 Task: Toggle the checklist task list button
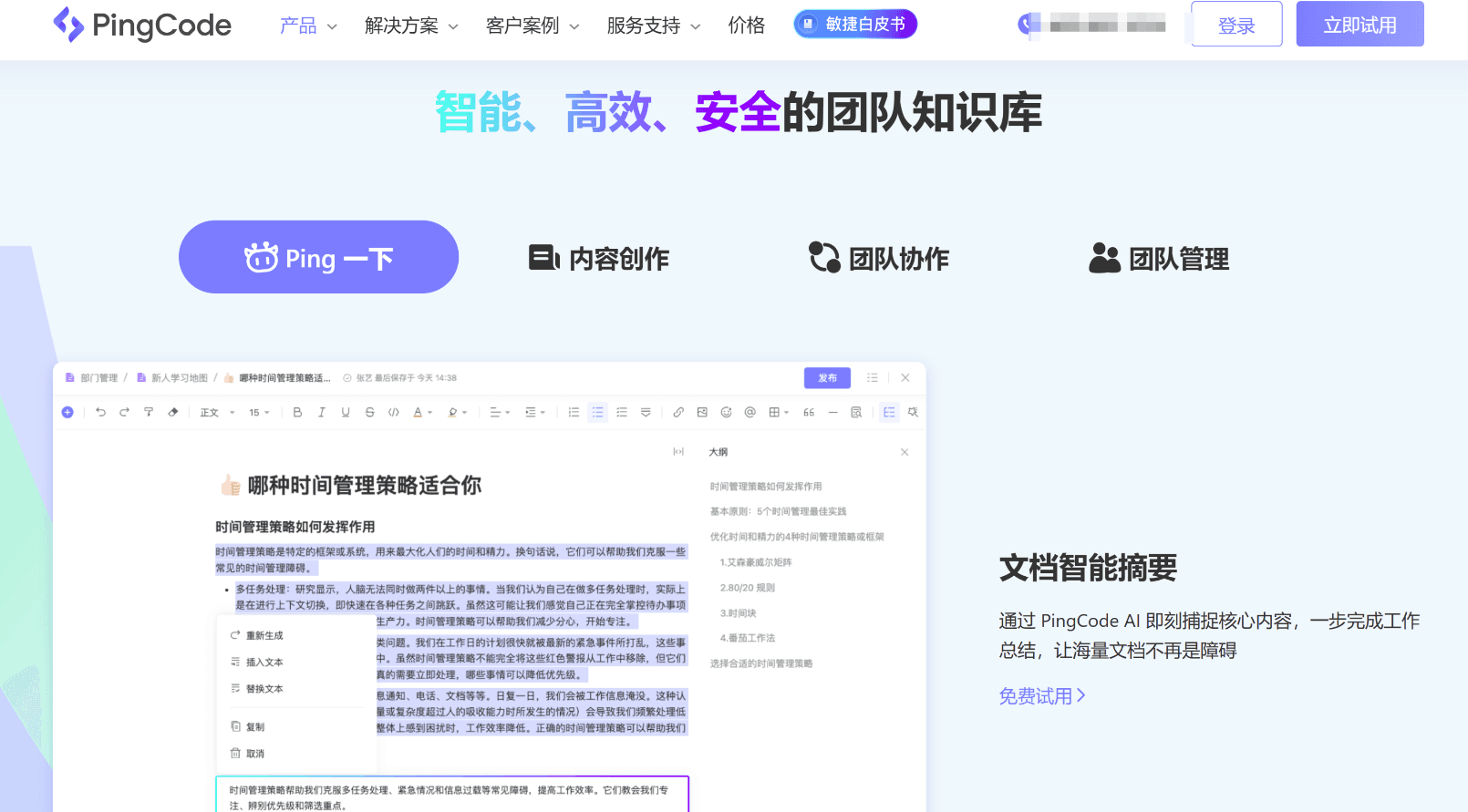[x=622, y=412]
